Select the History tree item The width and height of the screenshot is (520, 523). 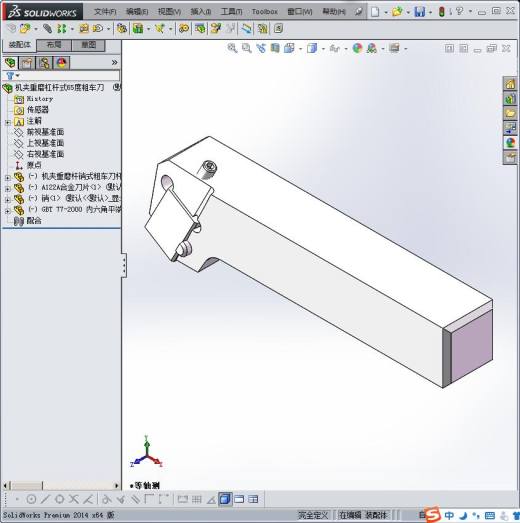pyautogui.click(x=40, y=99)
